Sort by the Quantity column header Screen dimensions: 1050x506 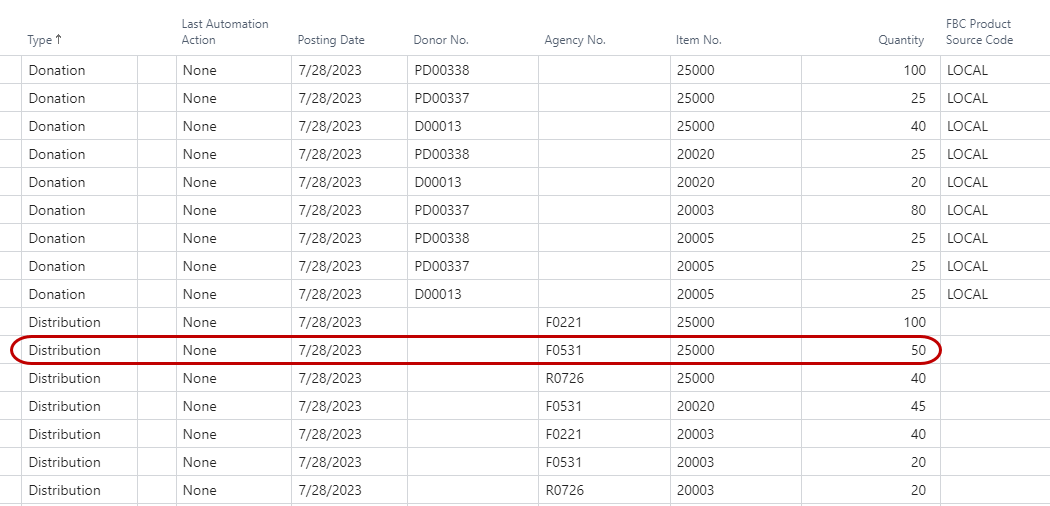[901, 40]
